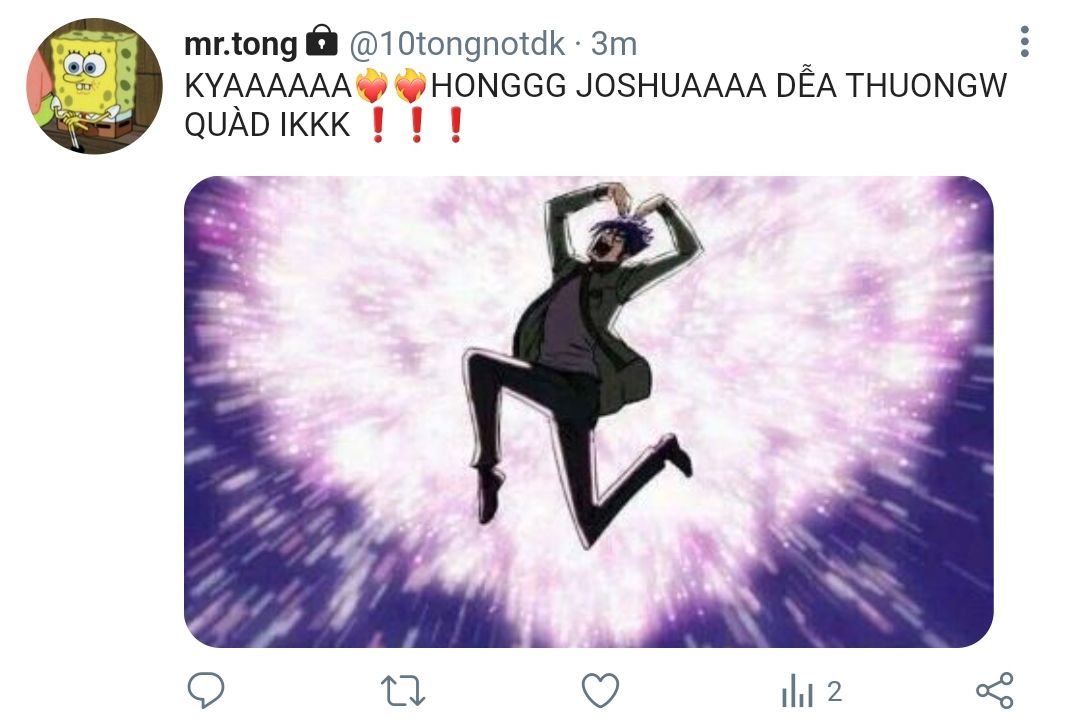Click the second heart-on-fire emoji
Image resolution: width=1080 pixels, height=726 pixels.
(411, 86)
